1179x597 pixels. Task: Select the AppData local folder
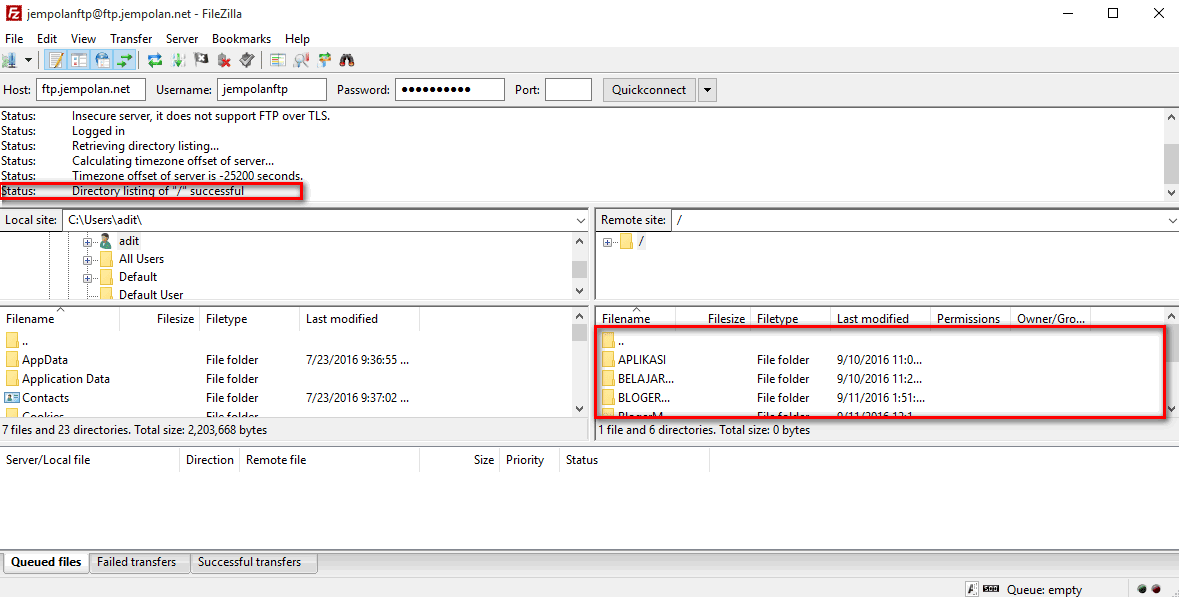coord(44,360)
